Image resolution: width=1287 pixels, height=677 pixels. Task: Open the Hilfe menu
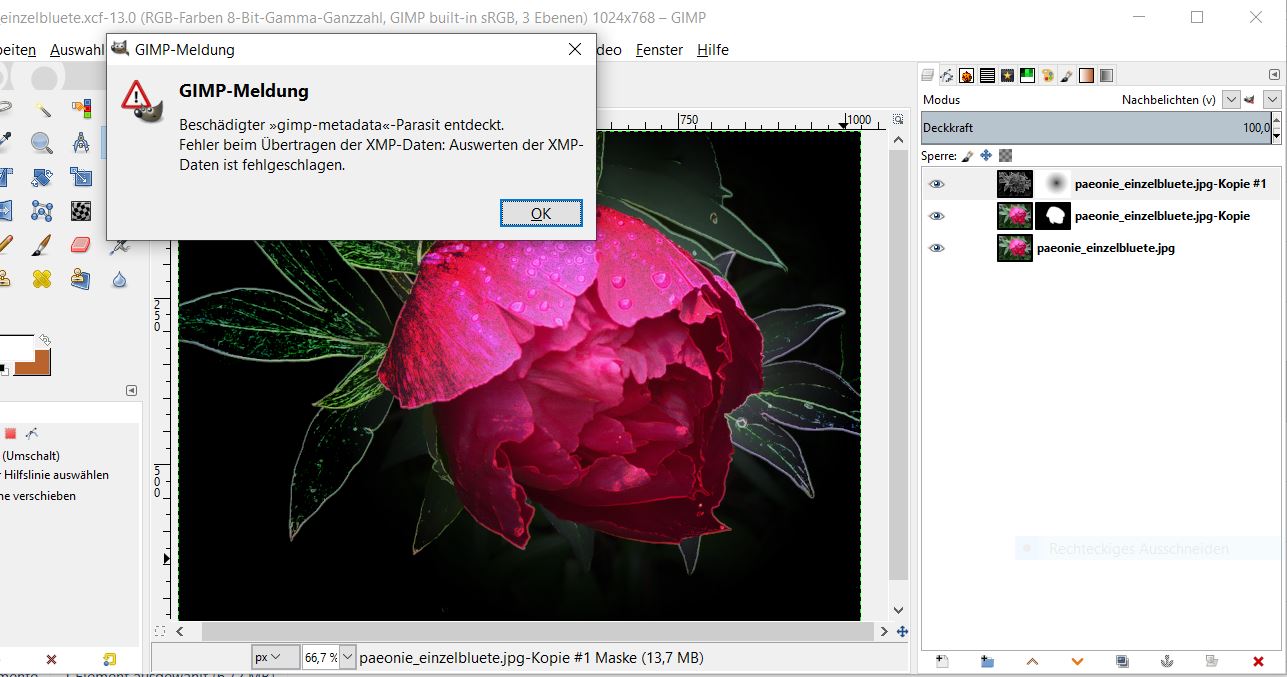(x=713, y=50)
